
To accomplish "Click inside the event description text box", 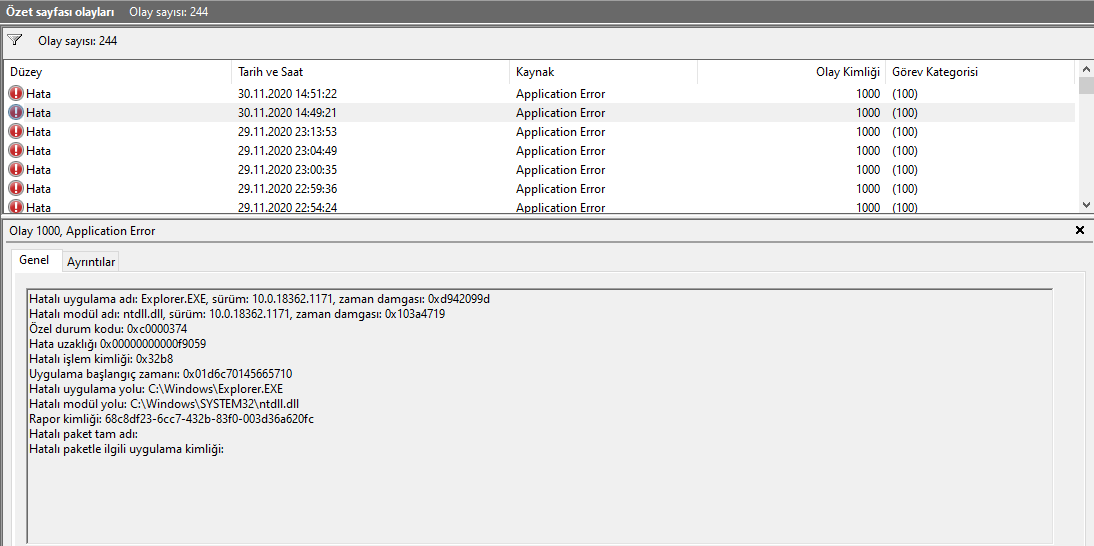I will point(540,480).
